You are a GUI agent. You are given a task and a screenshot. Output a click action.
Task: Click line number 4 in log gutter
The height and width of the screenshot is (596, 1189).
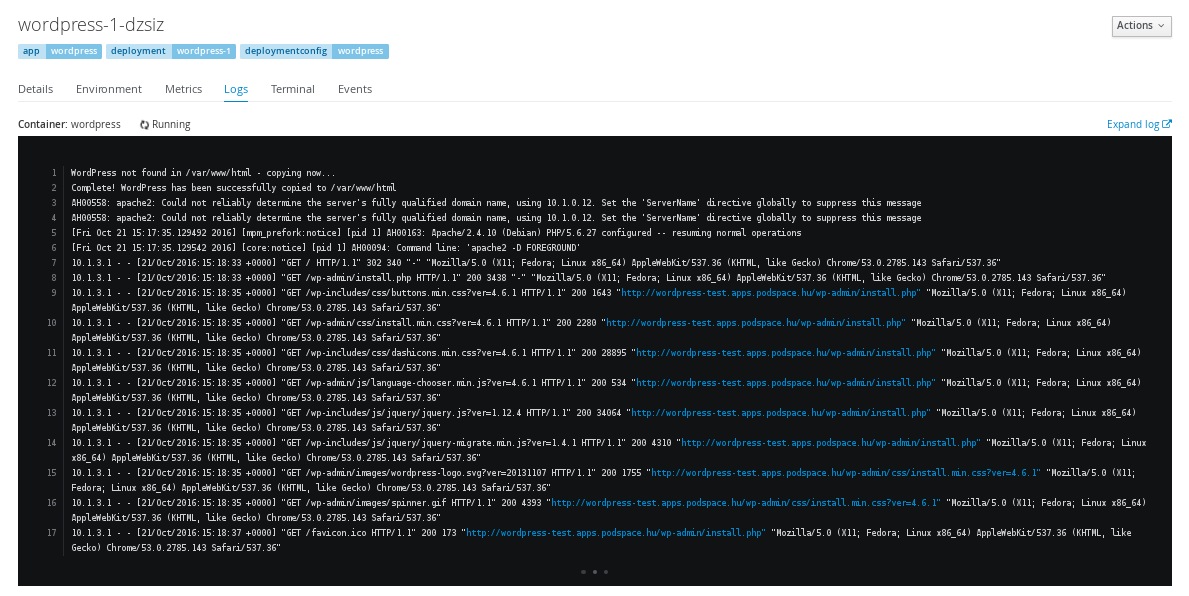pos(54,218)
